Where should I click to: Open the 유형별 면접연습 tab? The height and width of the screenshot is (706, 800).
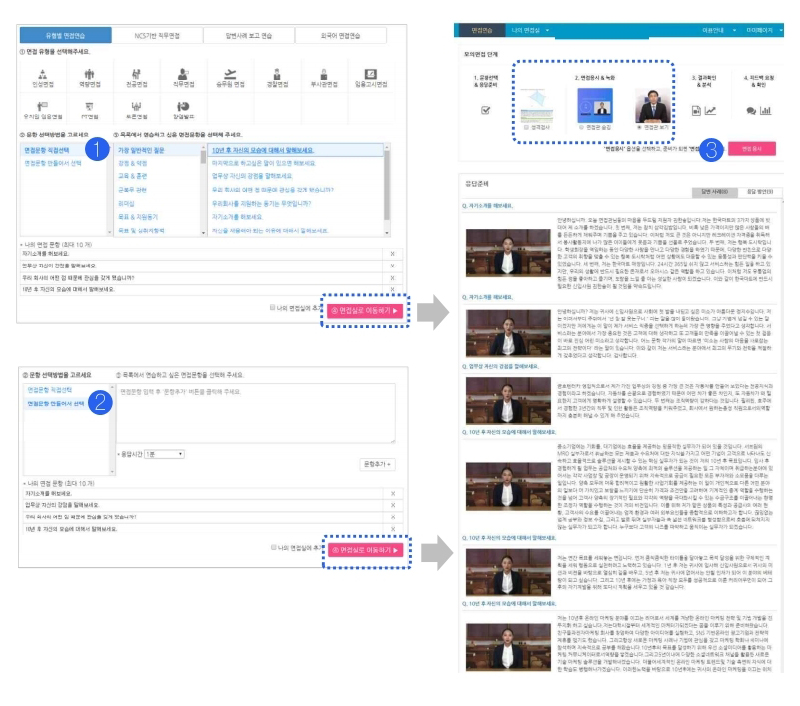tap(66, 36)
